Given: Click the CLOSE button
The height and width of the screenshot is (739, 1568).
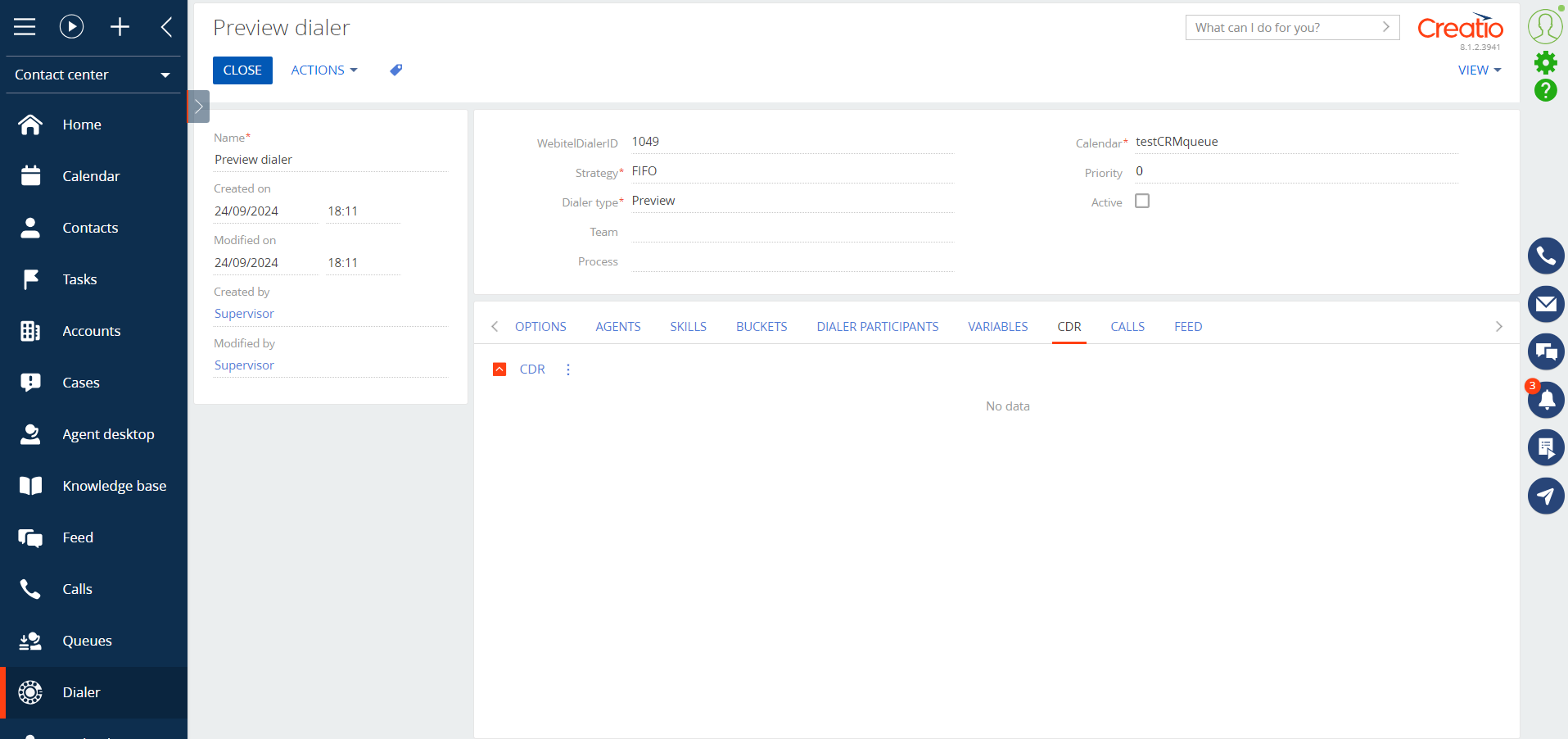Looking at the screenshot, I should coord(242,70).
